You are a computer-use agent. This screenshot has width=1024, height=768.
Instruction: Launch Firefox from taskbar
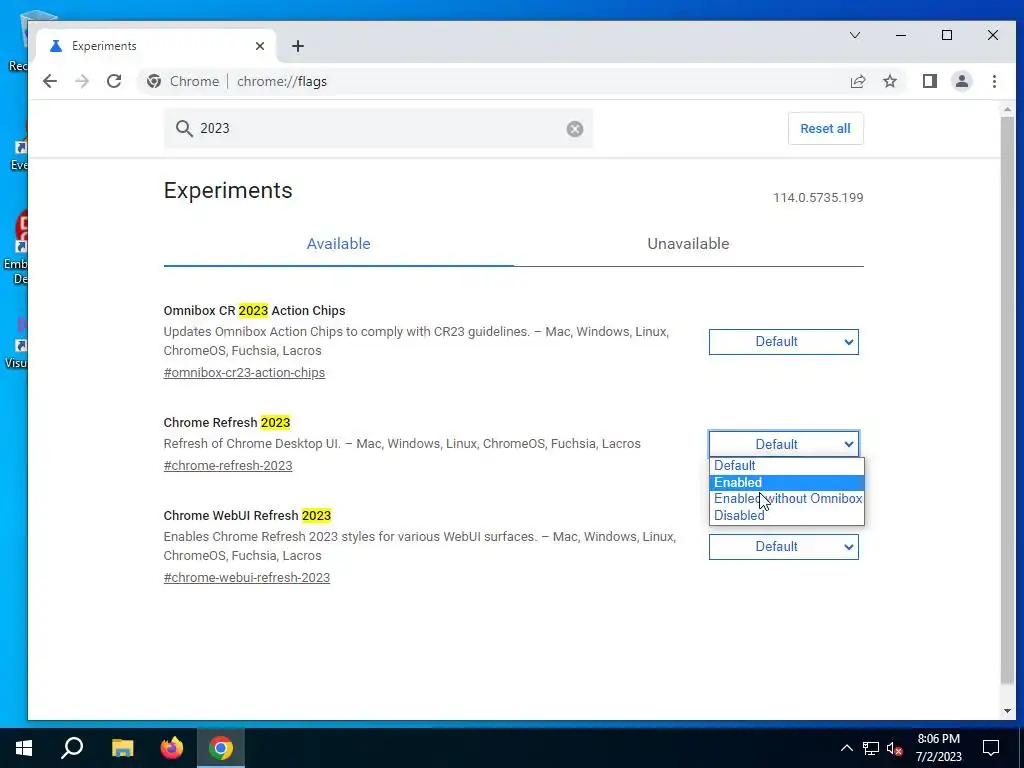[172, 748]
